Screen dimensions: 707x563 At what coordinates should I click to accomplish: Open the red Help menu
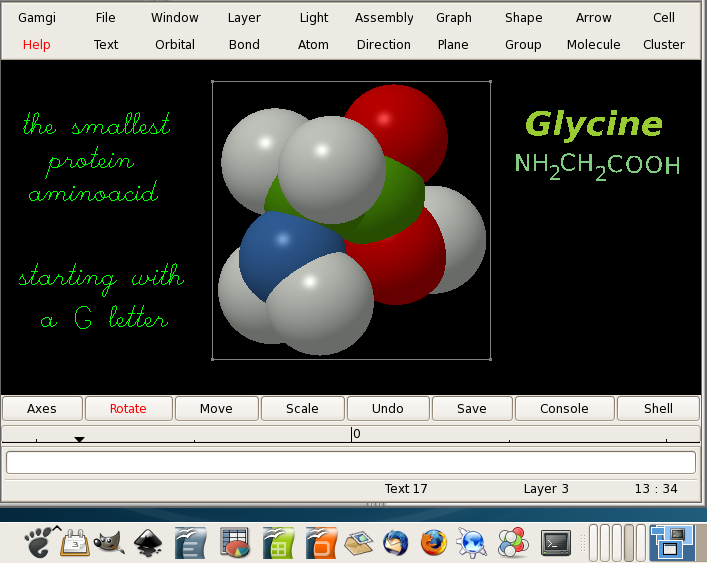(x=37, y=45)
